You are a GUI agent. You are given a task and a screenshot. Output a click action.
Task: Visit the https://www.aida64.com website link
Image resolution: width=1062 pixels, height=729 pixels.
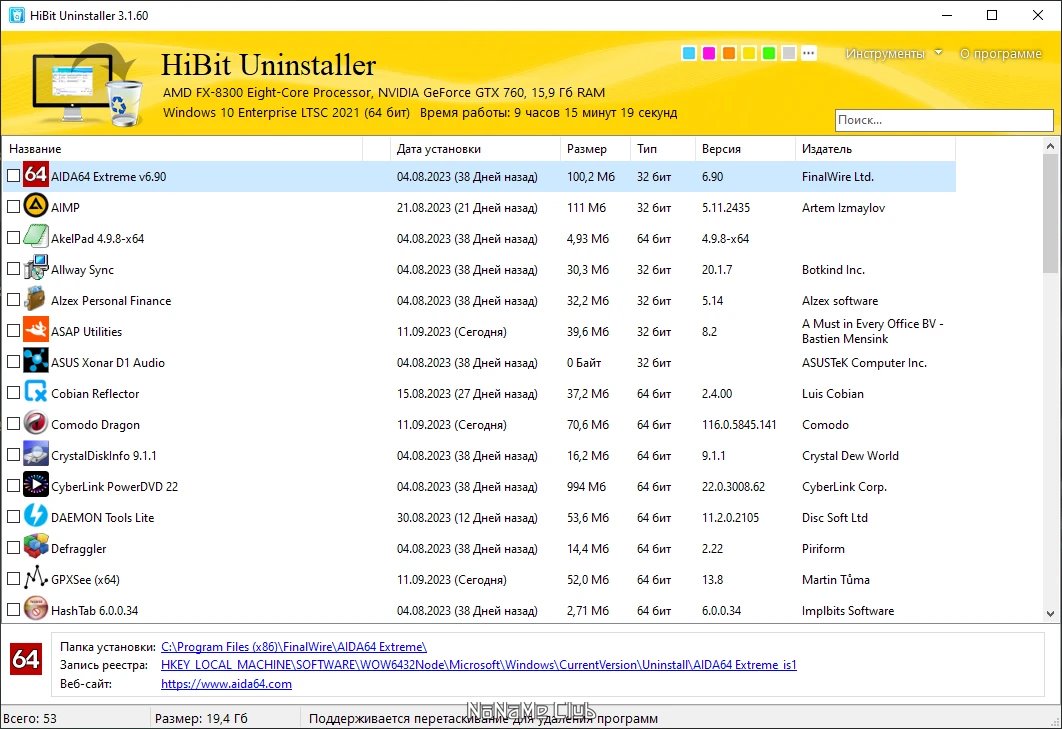tap(226, 684)
